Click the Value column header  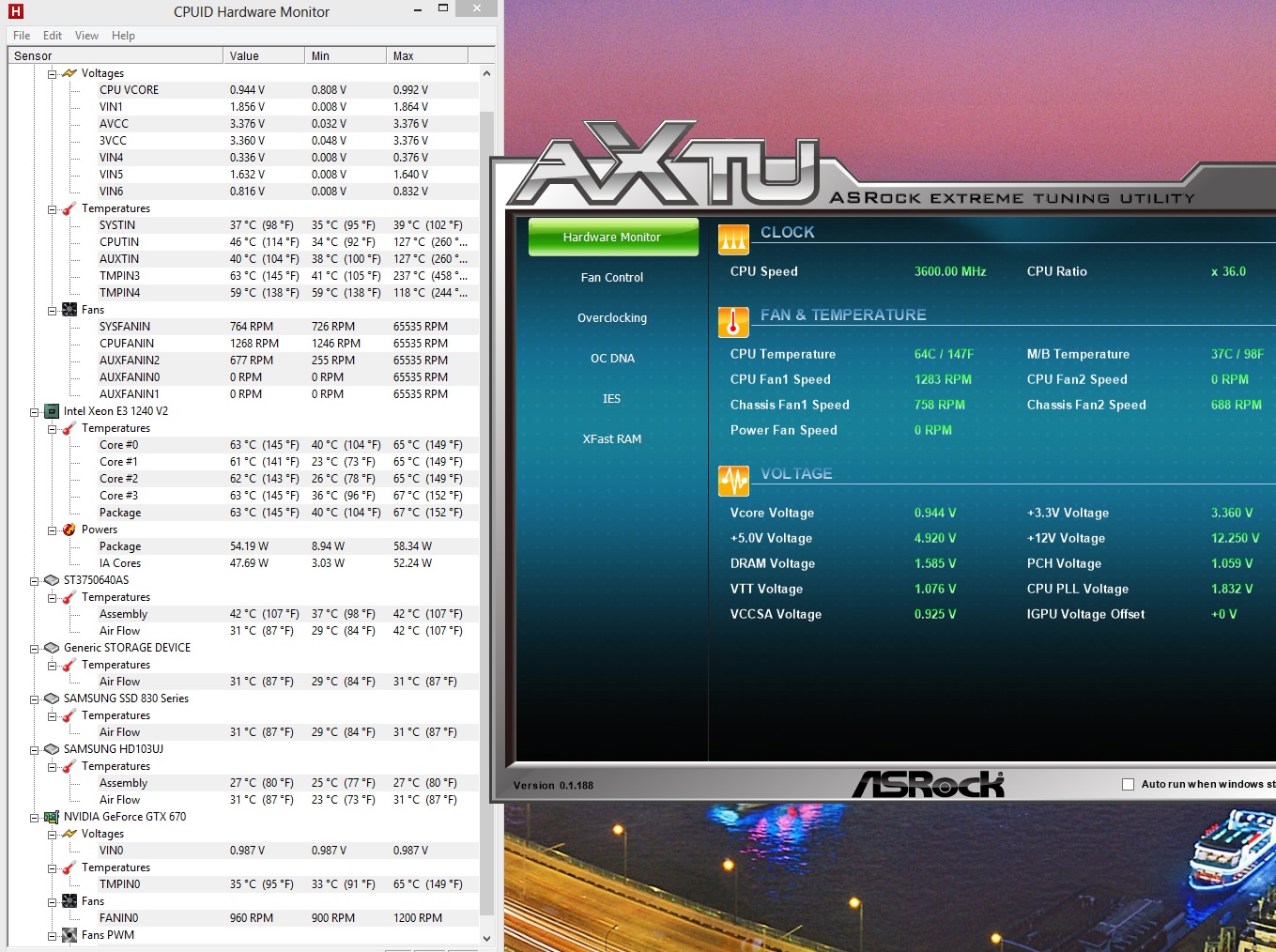pos(264,56)
